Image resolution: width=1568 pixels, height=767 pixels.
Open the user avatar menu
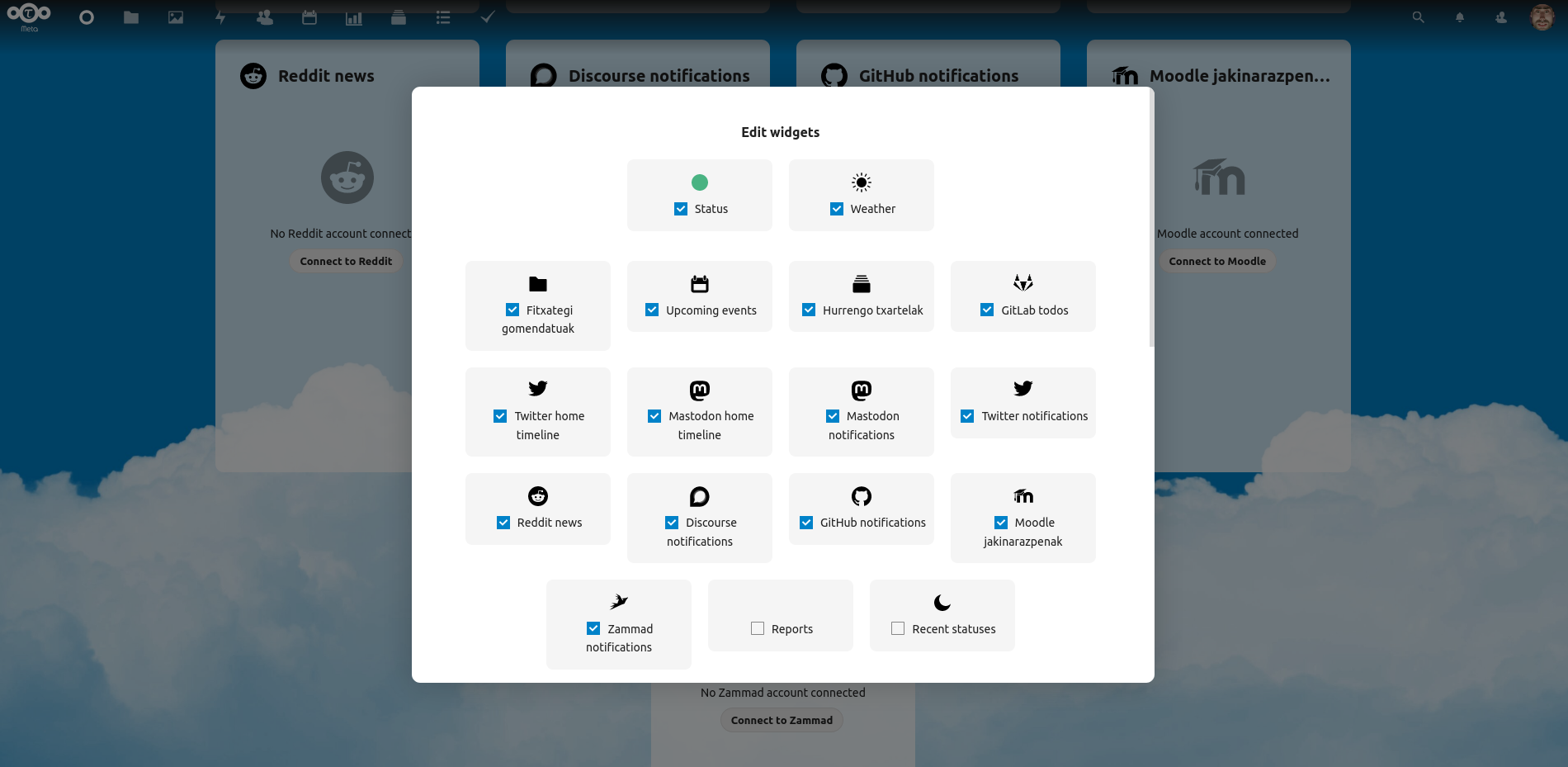(1542, 17)
